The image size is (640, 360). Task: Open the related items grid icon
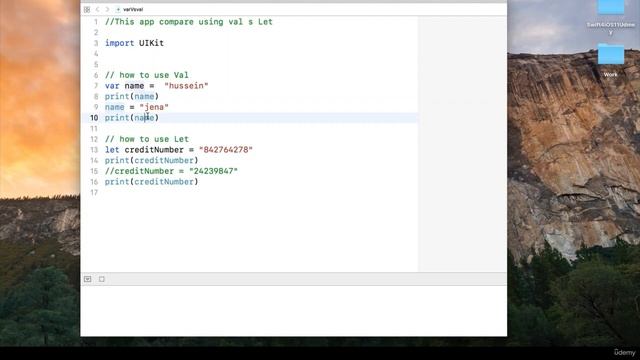pos(87,9)
